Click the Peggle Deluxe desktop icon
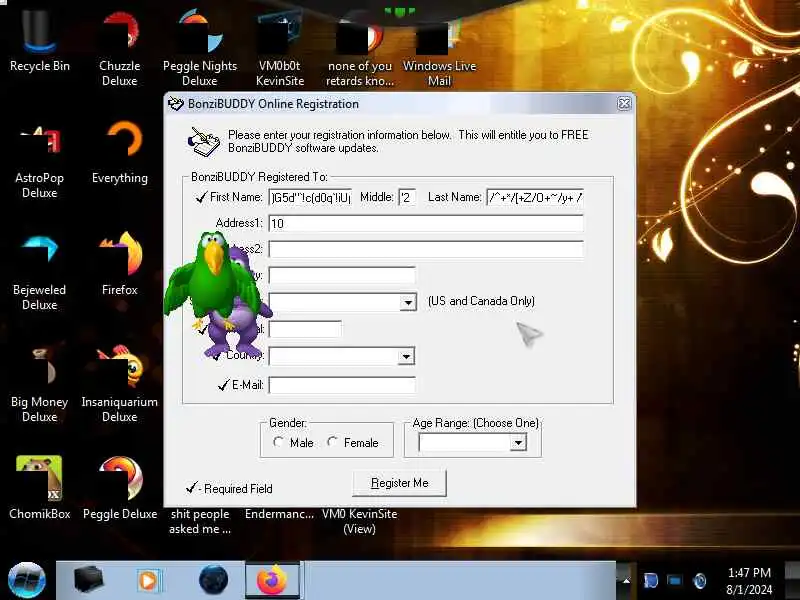800x600 pixels. click(x=119, y=487)
